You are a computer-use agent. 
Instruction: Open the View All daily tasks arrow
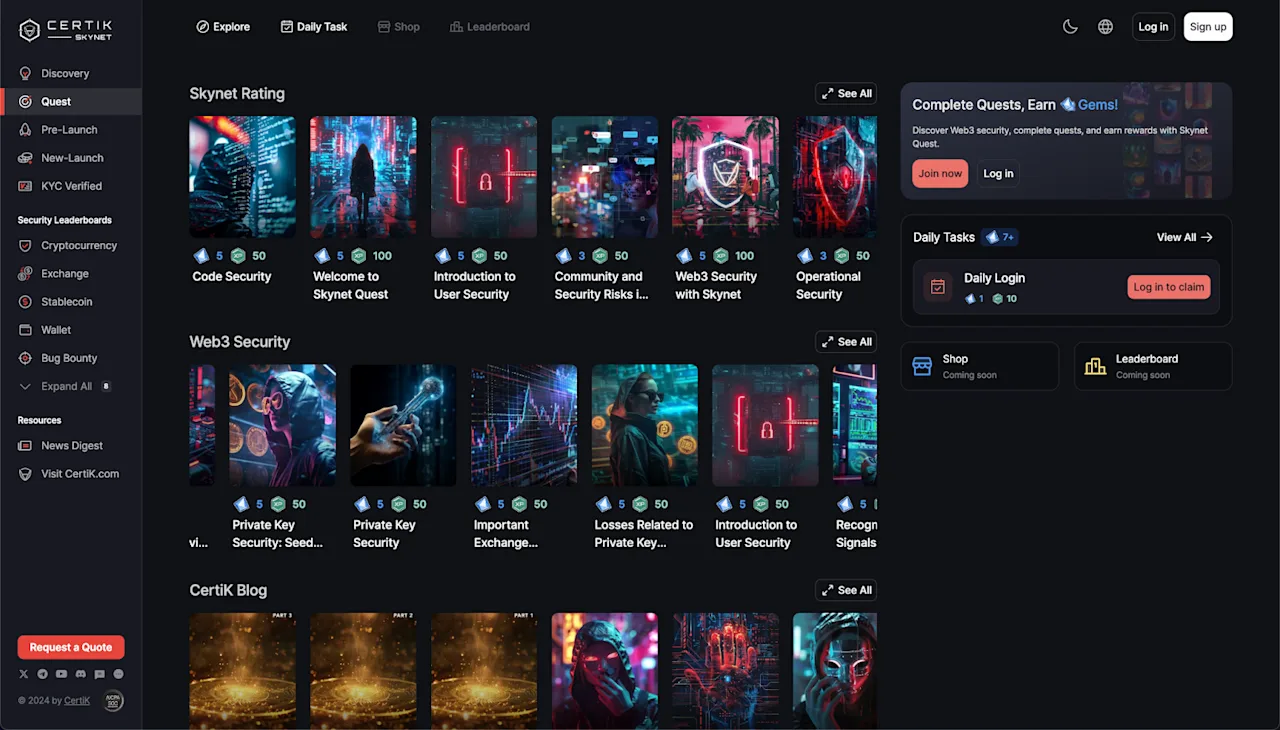(1185, 237)
